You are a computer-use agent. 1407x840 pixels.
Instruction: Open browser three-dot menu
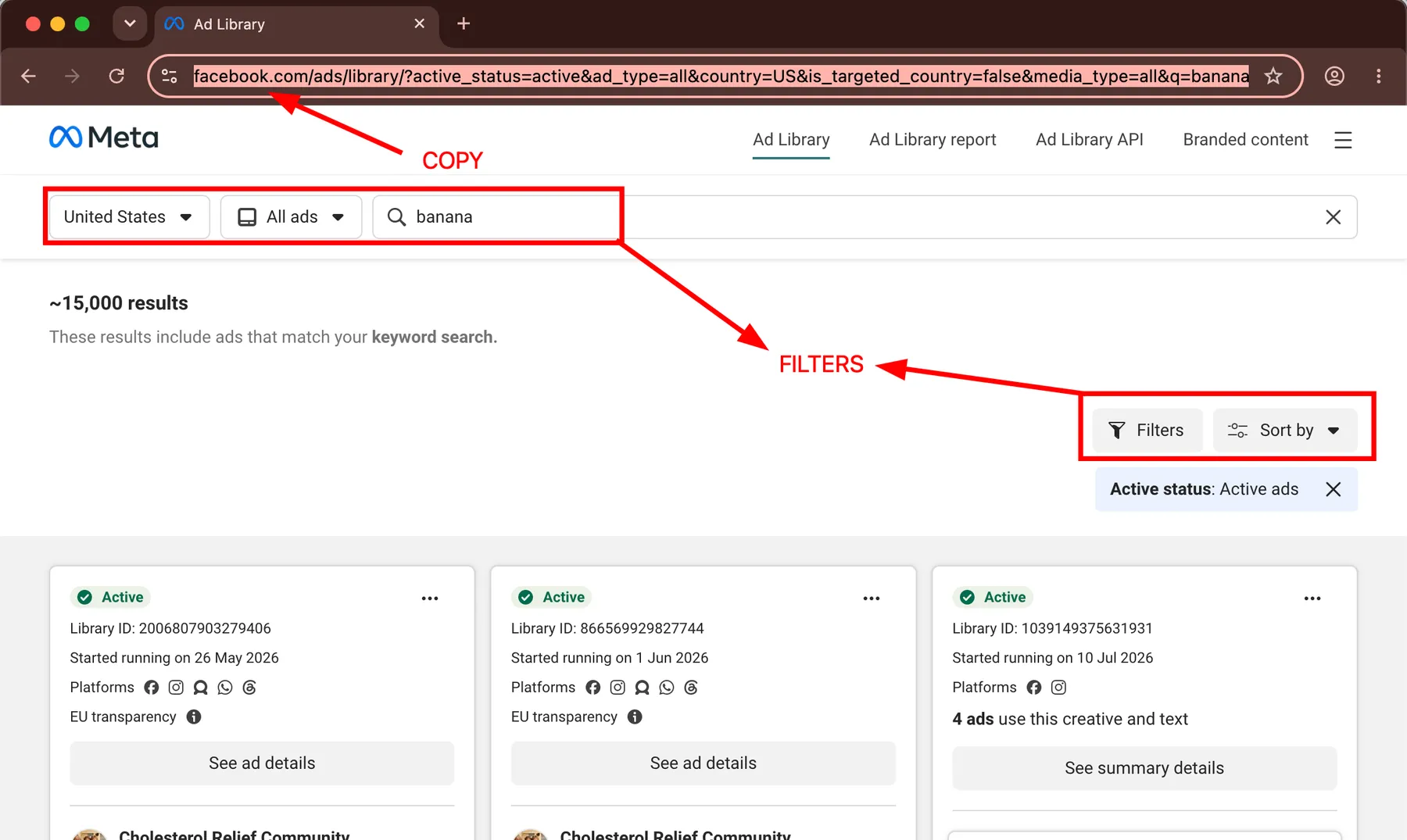click(1378, 76)
